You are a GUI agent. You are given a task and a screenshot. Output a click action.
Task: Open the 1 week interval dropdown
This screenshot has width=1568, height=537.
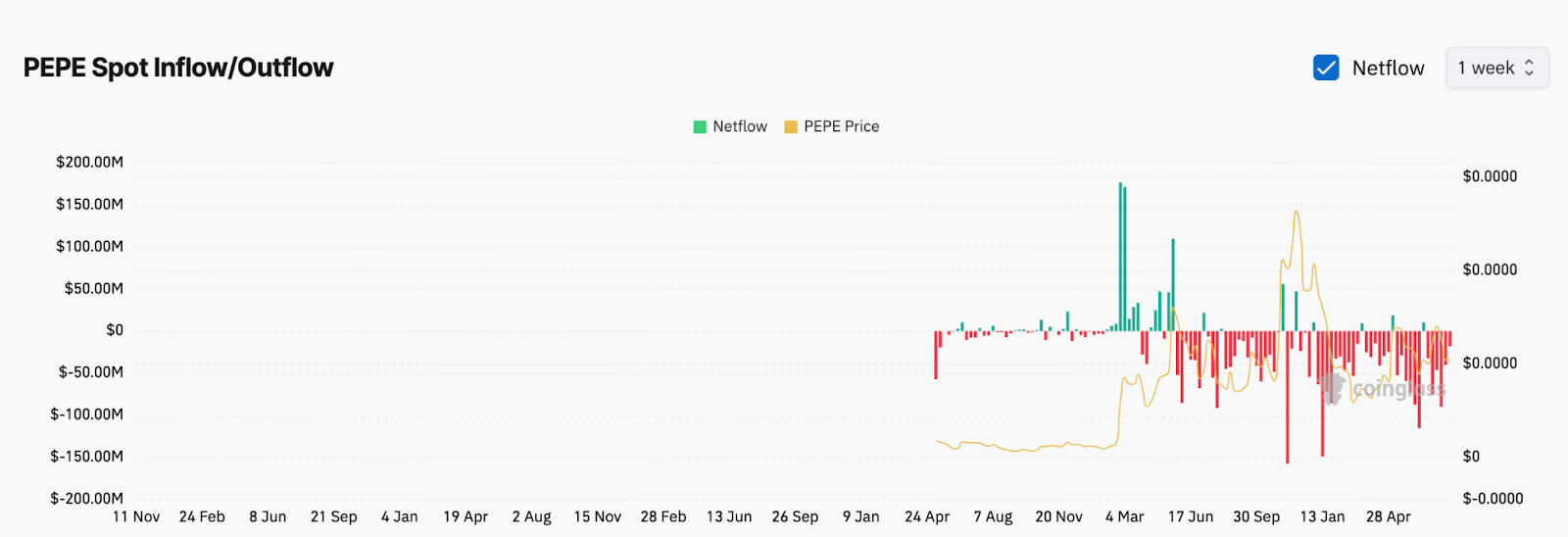pyautogui.click(x=1496, y=68)
